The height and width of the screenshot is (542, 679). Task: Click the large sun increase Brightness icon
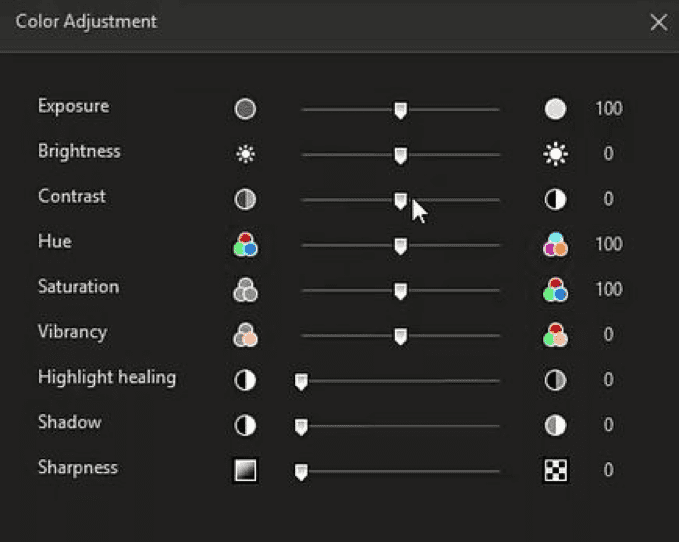(555, 154)
